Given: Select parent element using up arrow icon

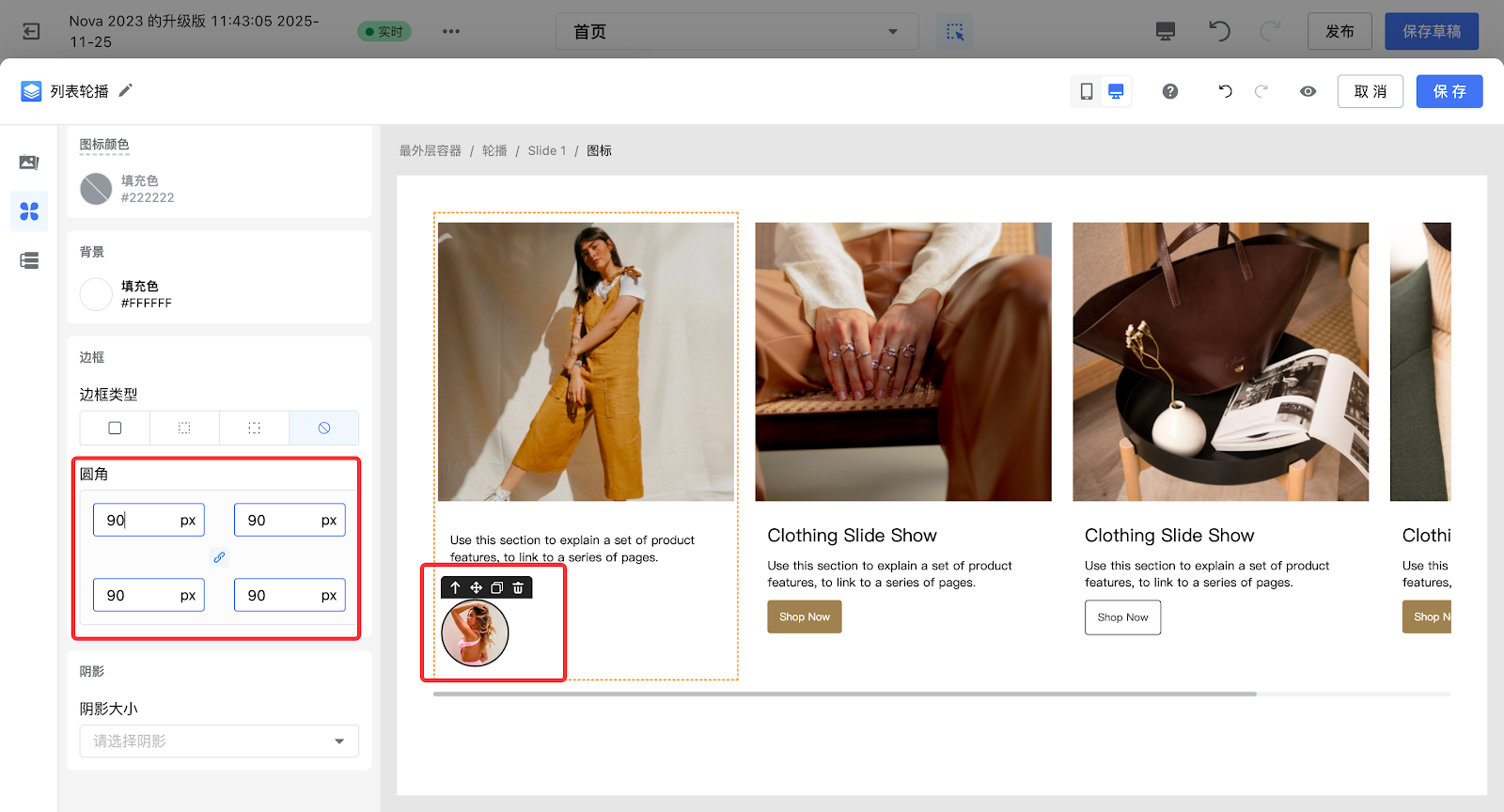Looking at the screenshot, I should point(455,587).
